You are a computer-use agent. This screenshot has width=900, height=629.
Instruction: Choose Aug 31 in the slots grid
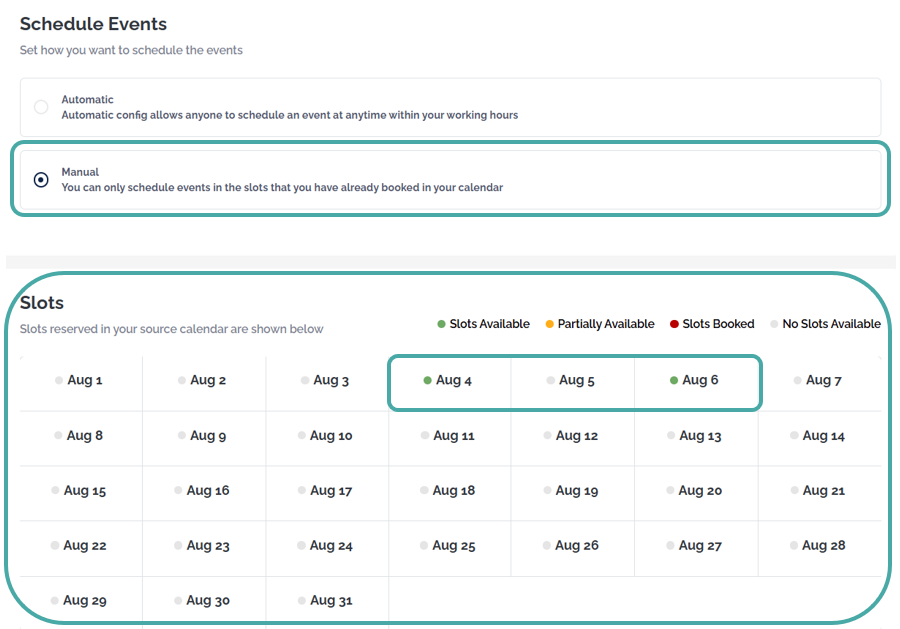tap(326, 601)
